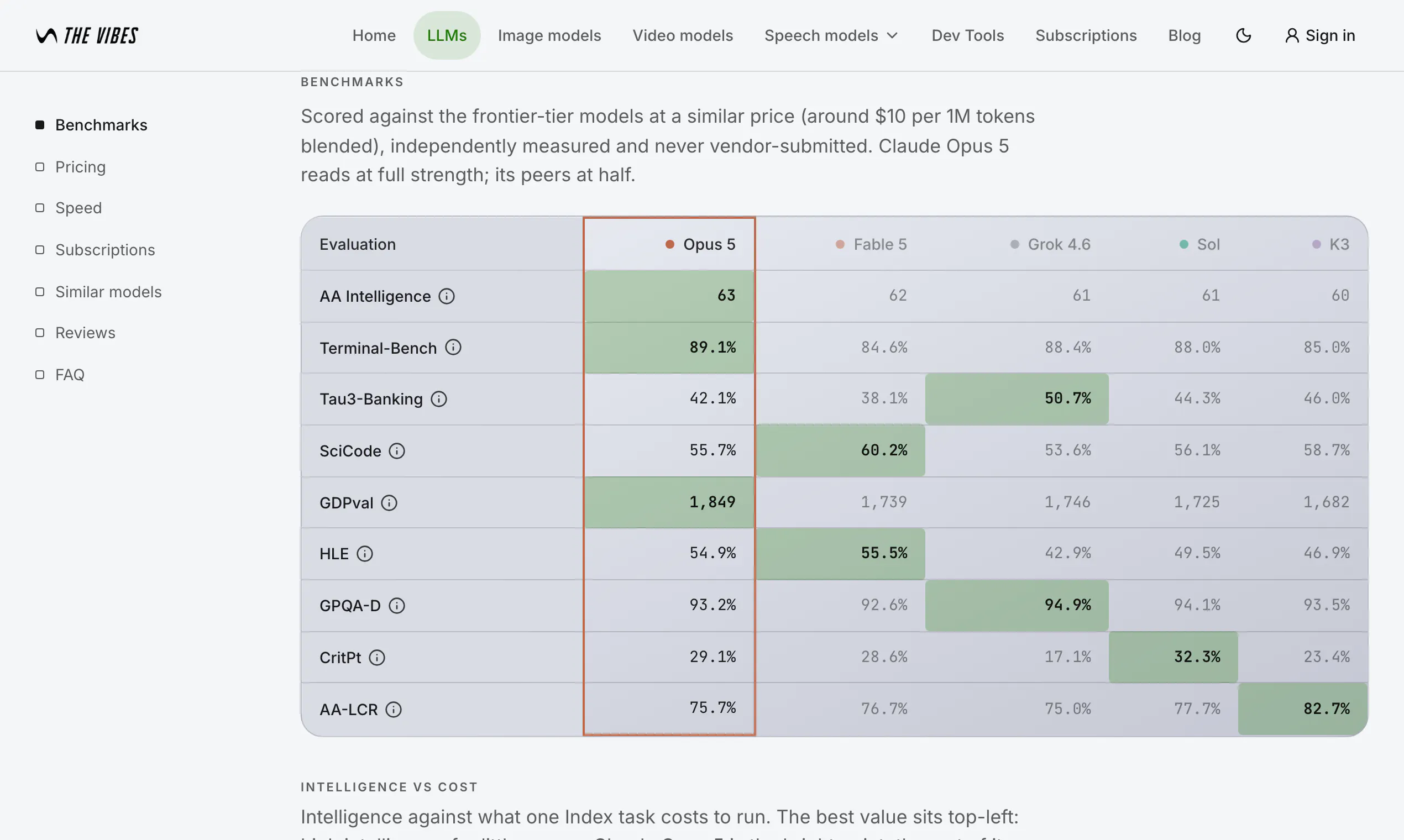Click the FAQ sidebar bullet marker
This screenshot has height=840, width=1404.
coord(40,375)
